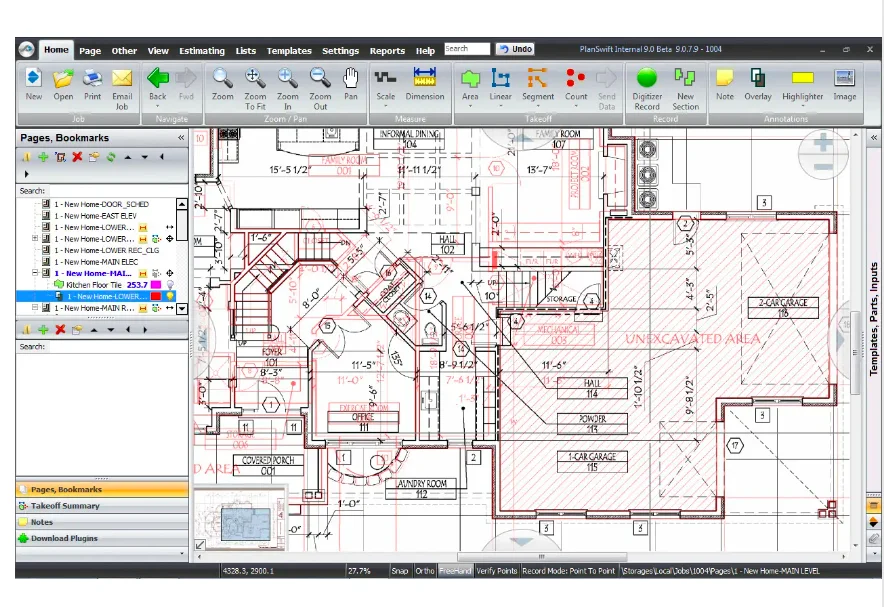Screen dimensions: 884x607
Task: Open the Takeoff Summary panel
Action: tap(65, 506)
